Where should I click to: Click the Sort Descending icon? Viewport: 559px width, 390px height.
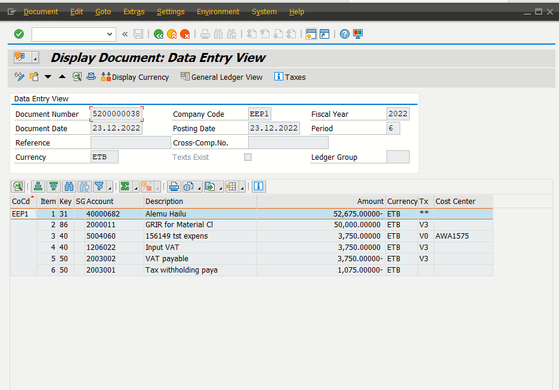tap(53, 186)
